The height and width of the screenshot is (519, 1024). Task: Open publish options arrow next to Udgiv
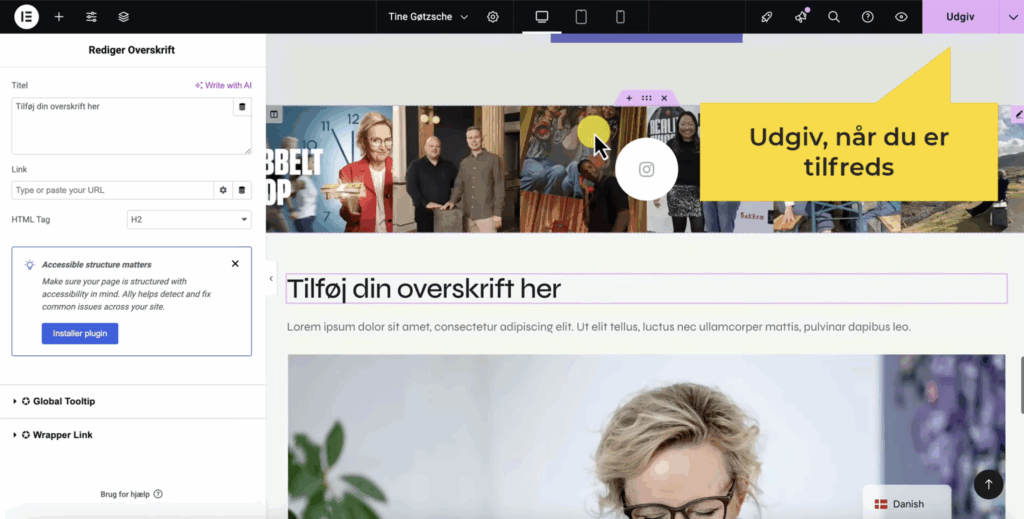click(x=1012, y=16)
